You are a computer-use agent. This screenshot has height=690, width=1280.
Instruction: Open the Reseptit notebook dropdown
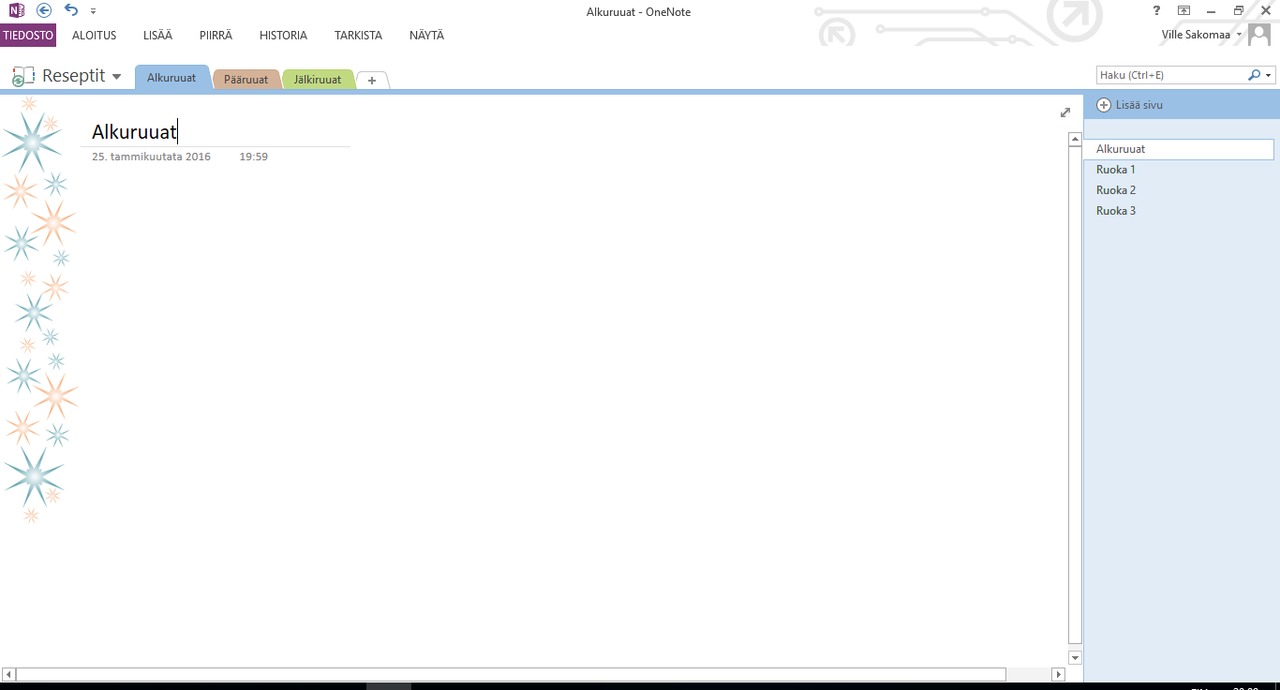tap(116, 77)
